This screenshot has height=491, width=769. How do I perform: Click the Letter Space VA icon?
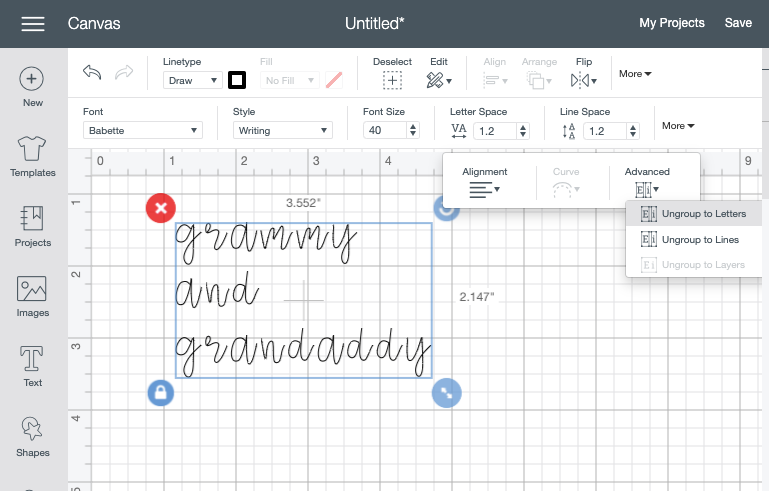[459, 131]
